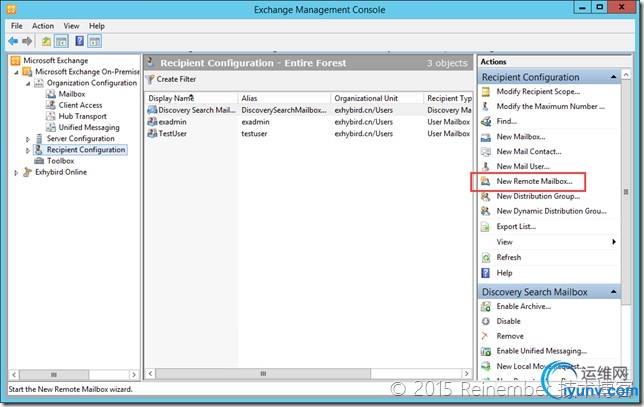Click left arrow of results list scrollbar
The image size is (644, 407).
[x=150, y=374]
